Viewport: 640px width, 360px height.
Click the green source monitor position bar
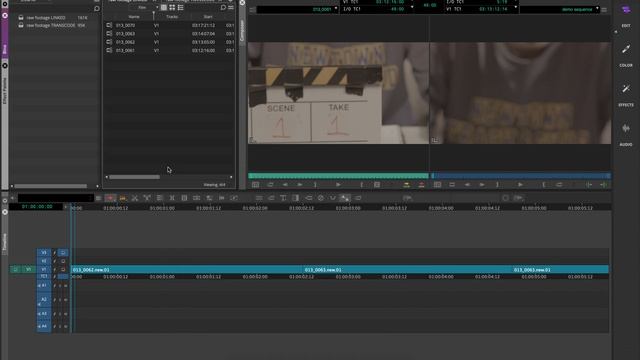tap(338, 176)
